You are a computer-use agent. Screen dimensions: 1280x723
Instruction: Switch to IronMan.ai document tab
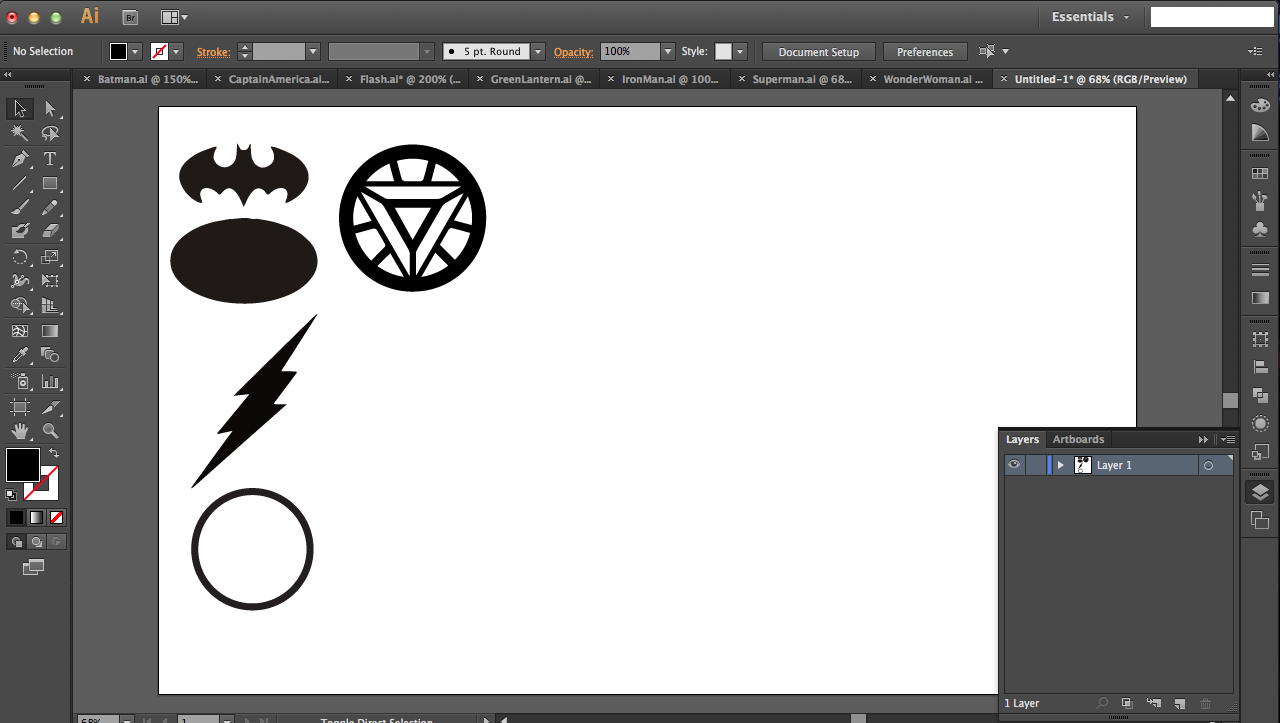672,79
